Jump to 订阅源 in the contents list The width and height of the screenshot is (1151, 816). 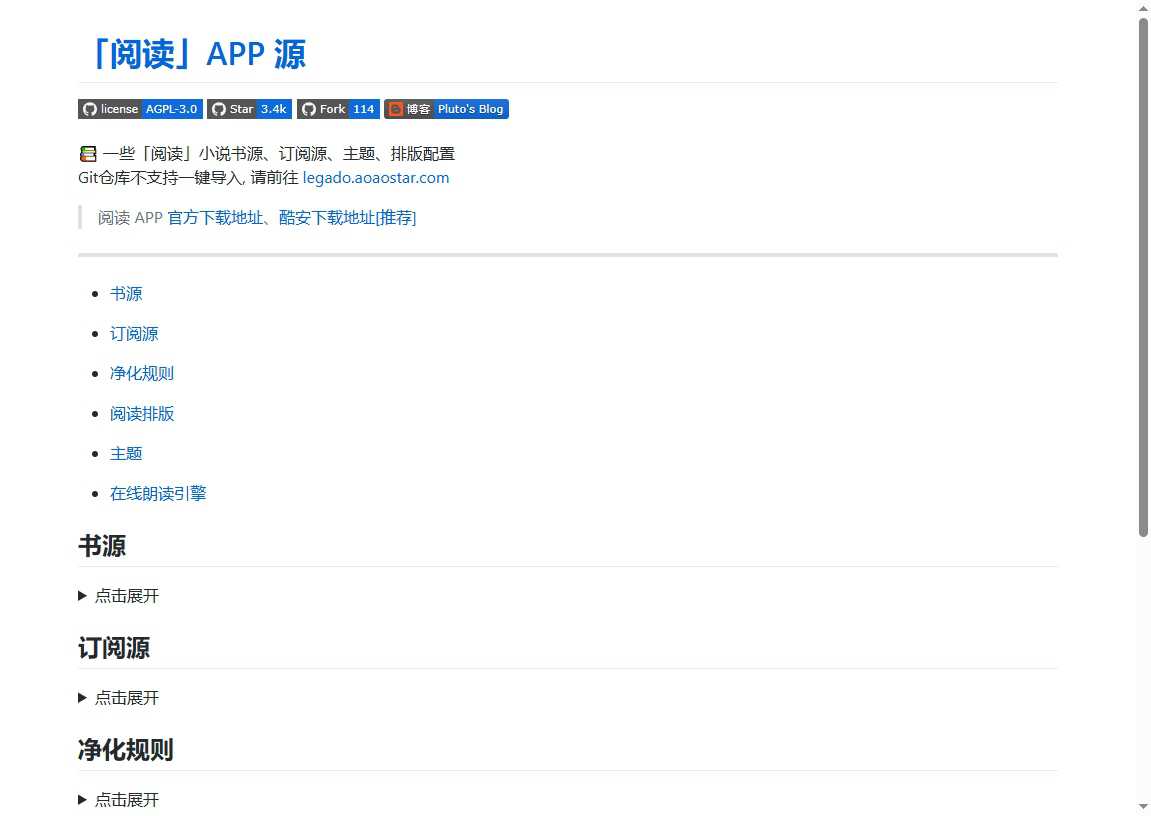pyautogui.click(x=134, y=334)
